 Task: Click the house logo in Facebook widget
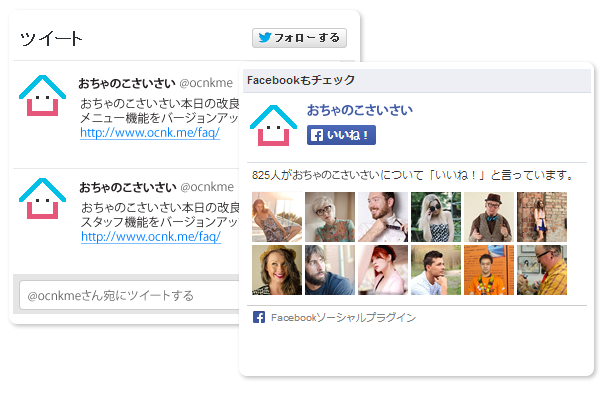273,126
